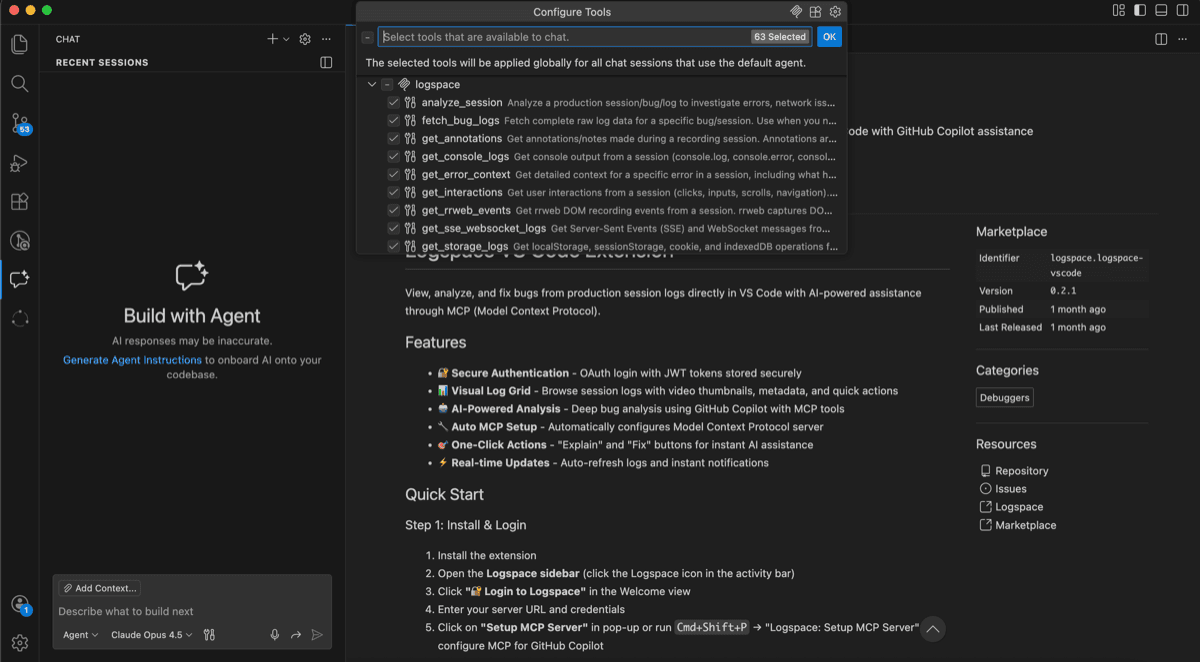Click the Add Context button
This screenshot has height=662, width=1200.
coord(99,588)
